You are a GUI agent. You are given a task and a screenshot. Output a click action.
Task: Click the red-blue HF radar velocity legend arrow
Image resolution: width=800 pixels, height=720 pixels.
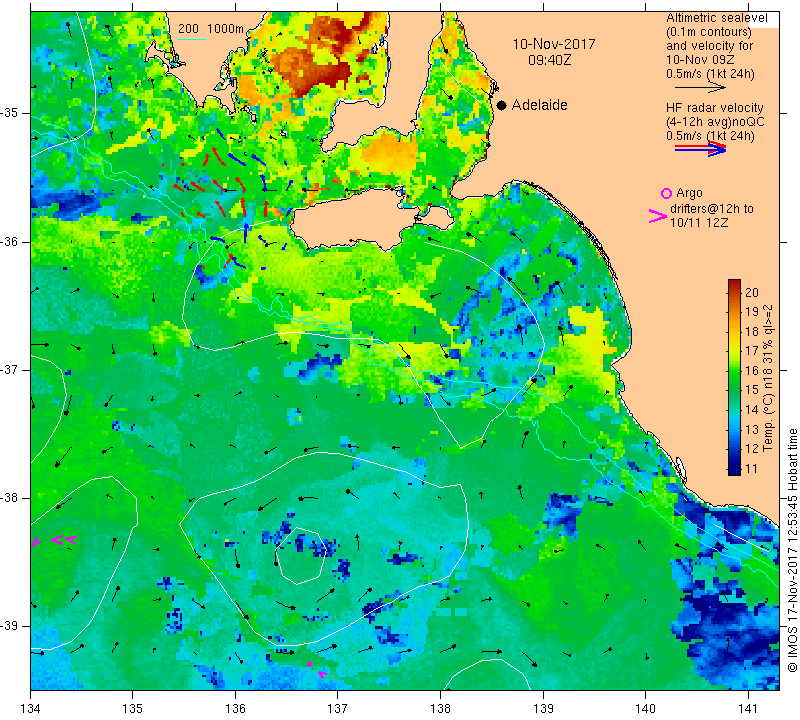(x=700, y=149)
